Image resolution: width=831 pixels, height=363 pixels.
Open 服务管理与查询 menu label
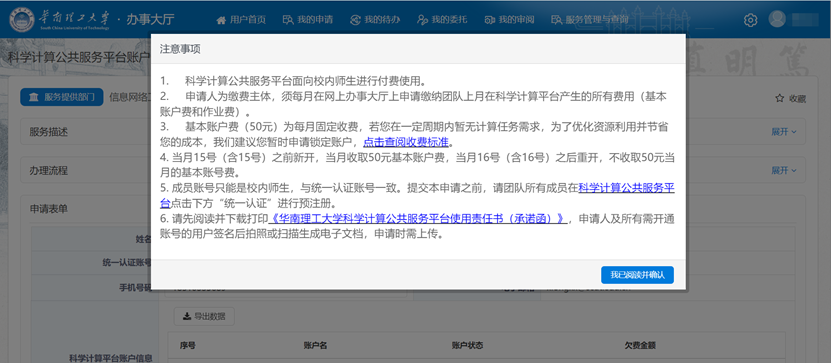click(597, 20)
